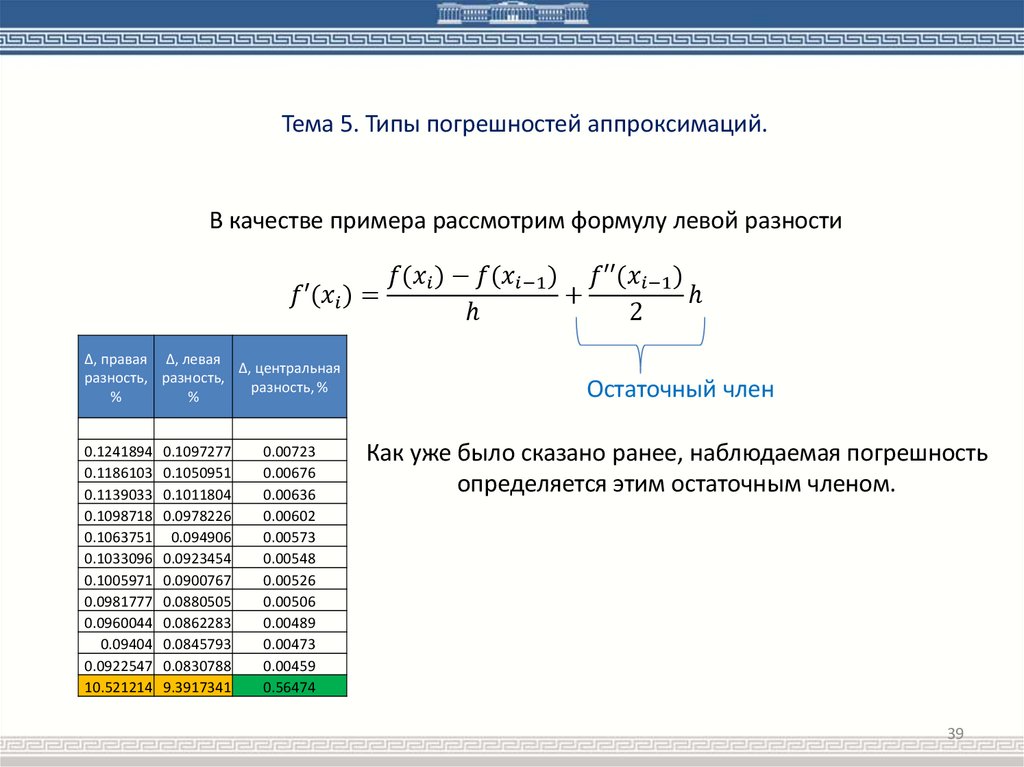
Task: Click table cell 0.00548
Action: pyautogui.click(x=289, y=558)
